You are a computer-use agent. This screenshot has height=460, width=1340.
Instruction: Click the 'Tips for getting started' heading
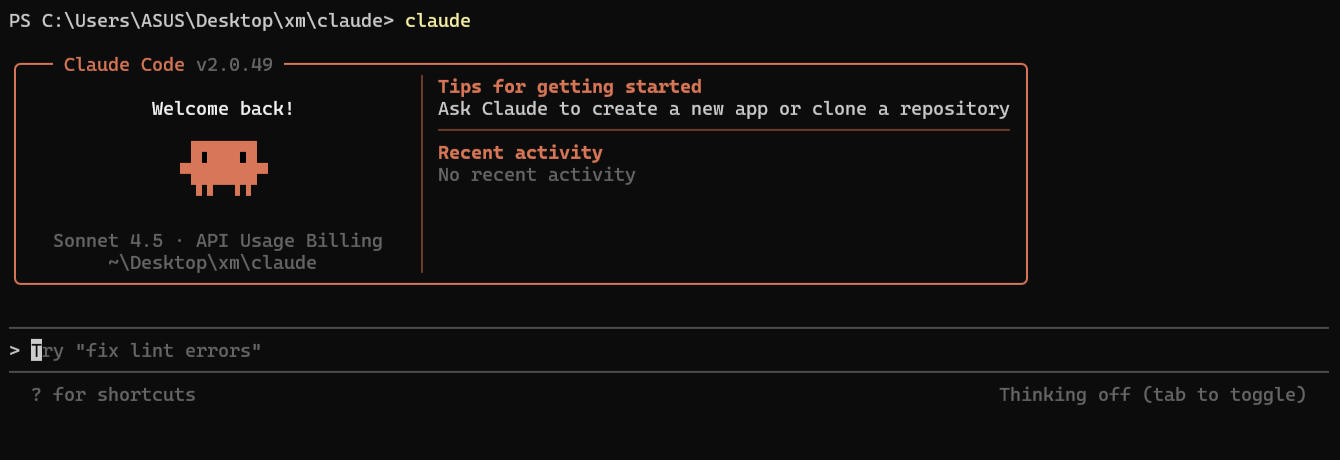coord(569,87)
